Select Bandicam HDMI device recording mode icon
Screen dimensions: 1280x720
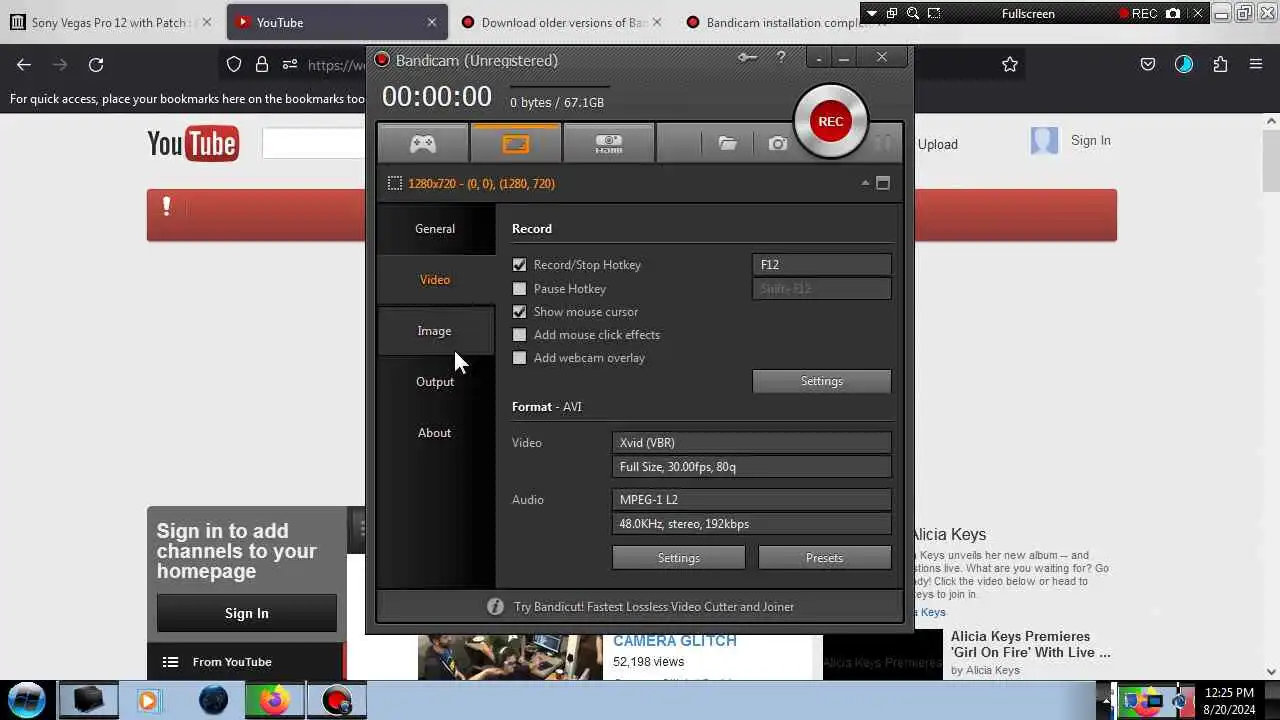pos(609,144)
